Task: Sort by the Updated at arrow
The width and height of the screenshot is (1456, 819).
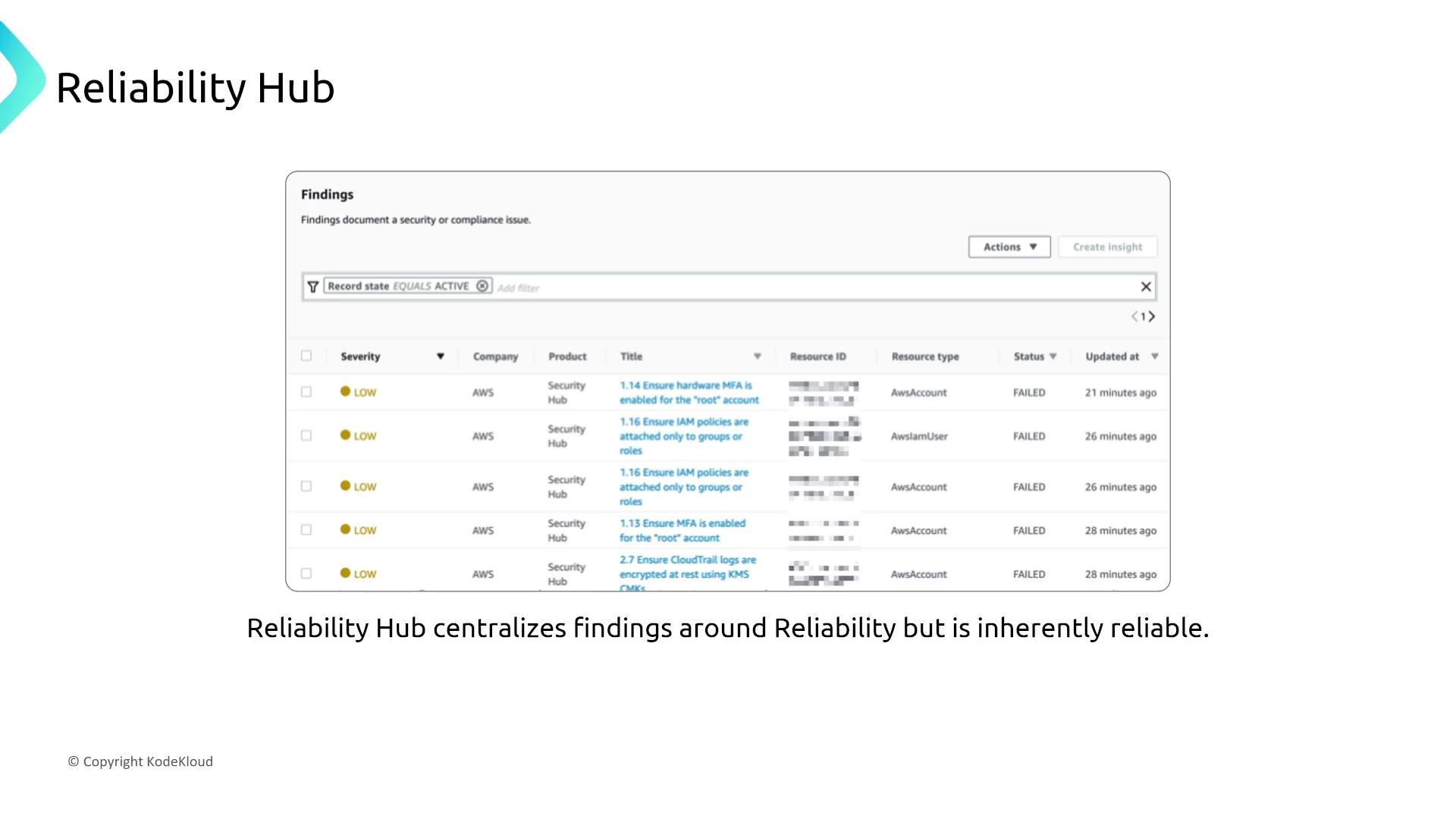Action: (x=1154, y=356)
